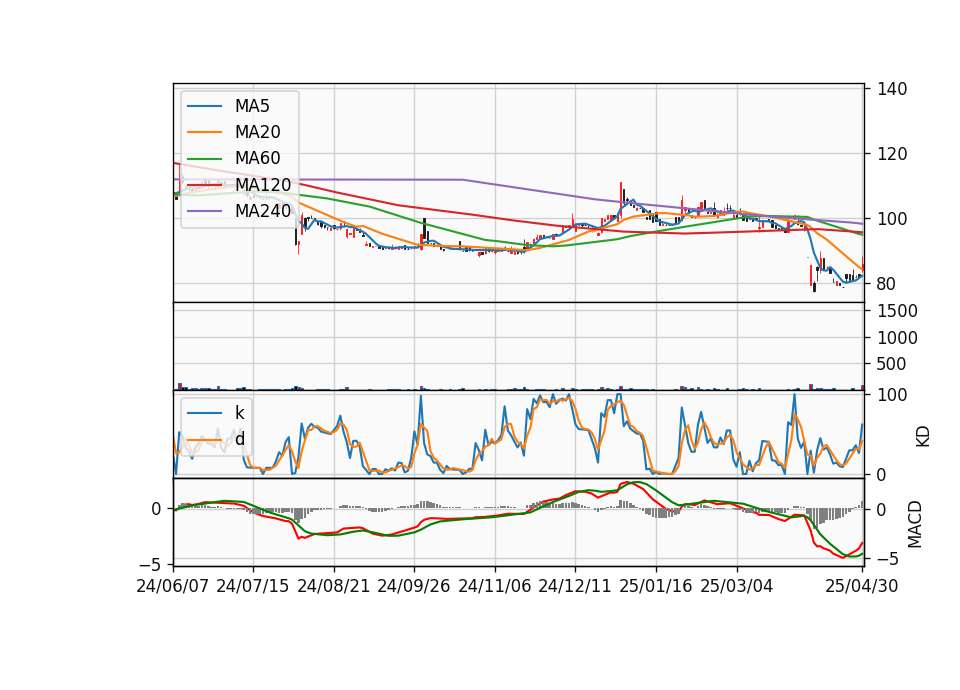Click the k legend entry in KD panel
This screenshot has height=690, width=960.
tap(239, 413)
